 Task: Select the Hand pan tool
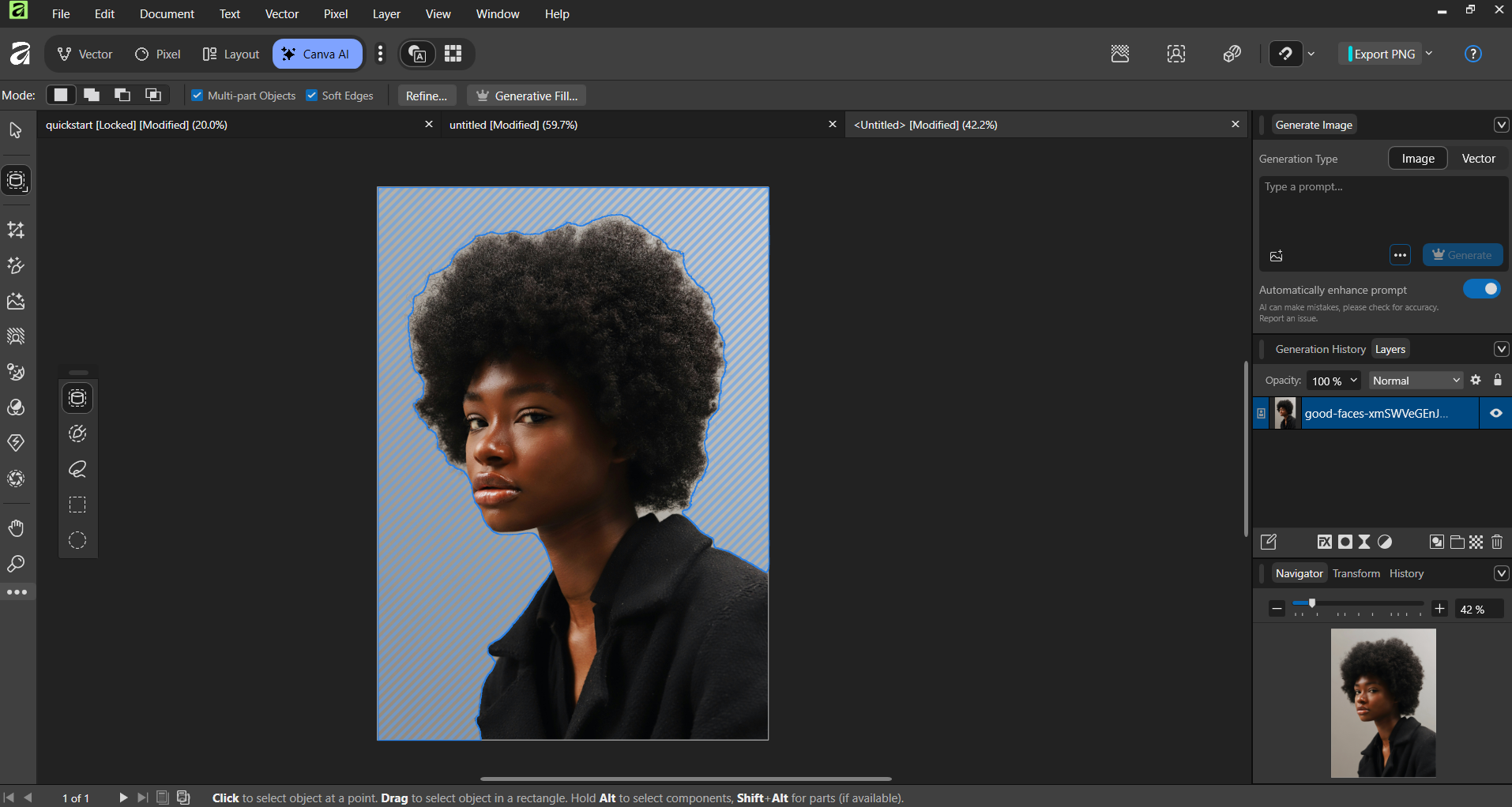(x=16, y=528)
